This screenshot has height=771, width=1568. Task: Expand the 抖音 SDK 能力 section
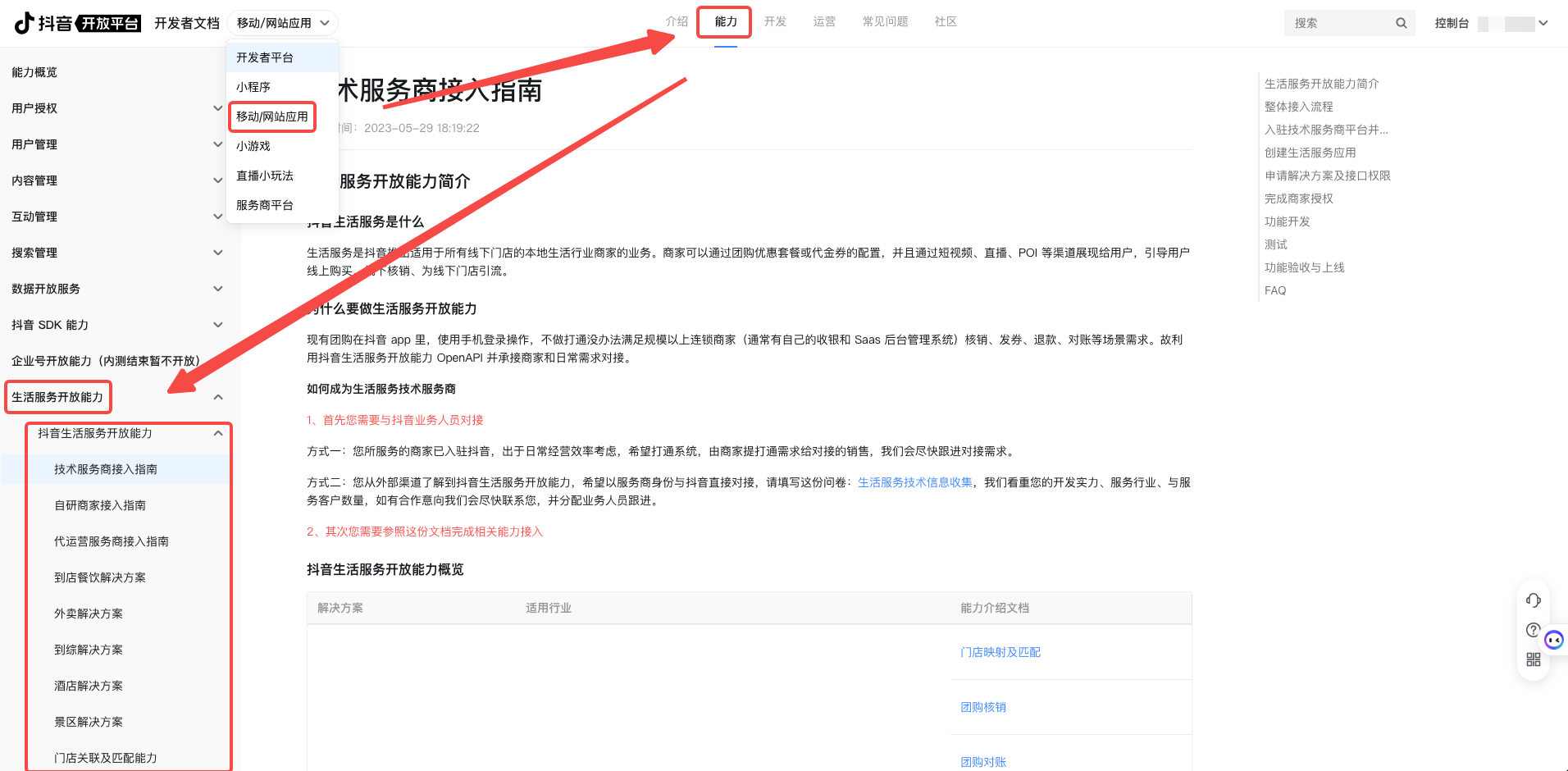pyautogui.click(x=217, y=325)
